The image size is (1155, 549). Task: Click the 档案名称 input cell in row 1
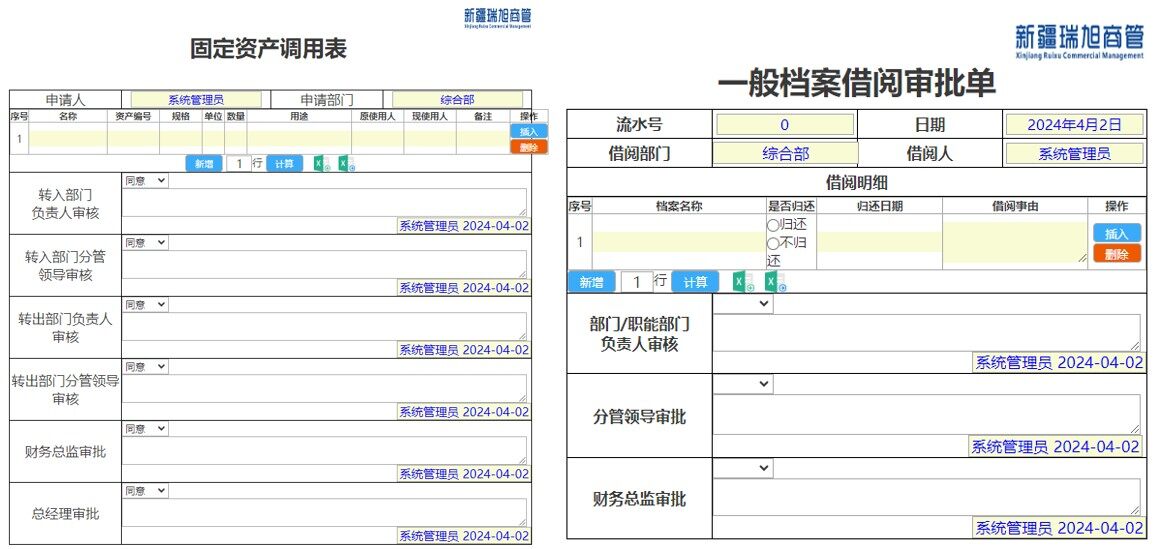point(678,242)
